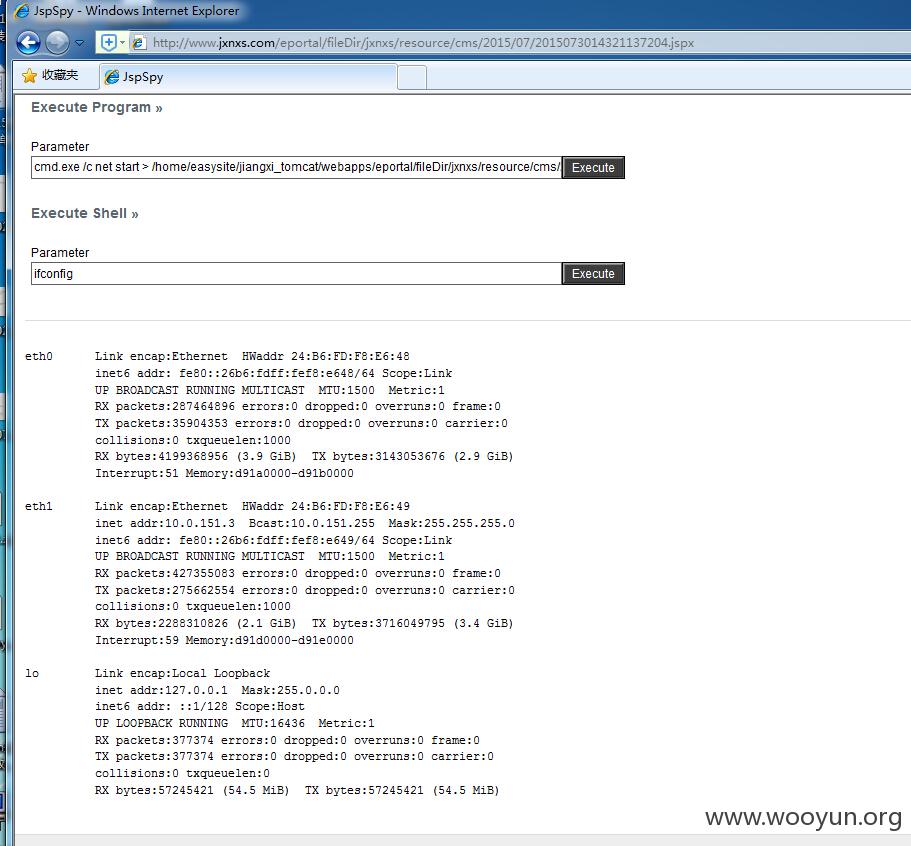Screen dimensions: 911x846
Task: Click eth1 interface name in output
Action: 38,506
